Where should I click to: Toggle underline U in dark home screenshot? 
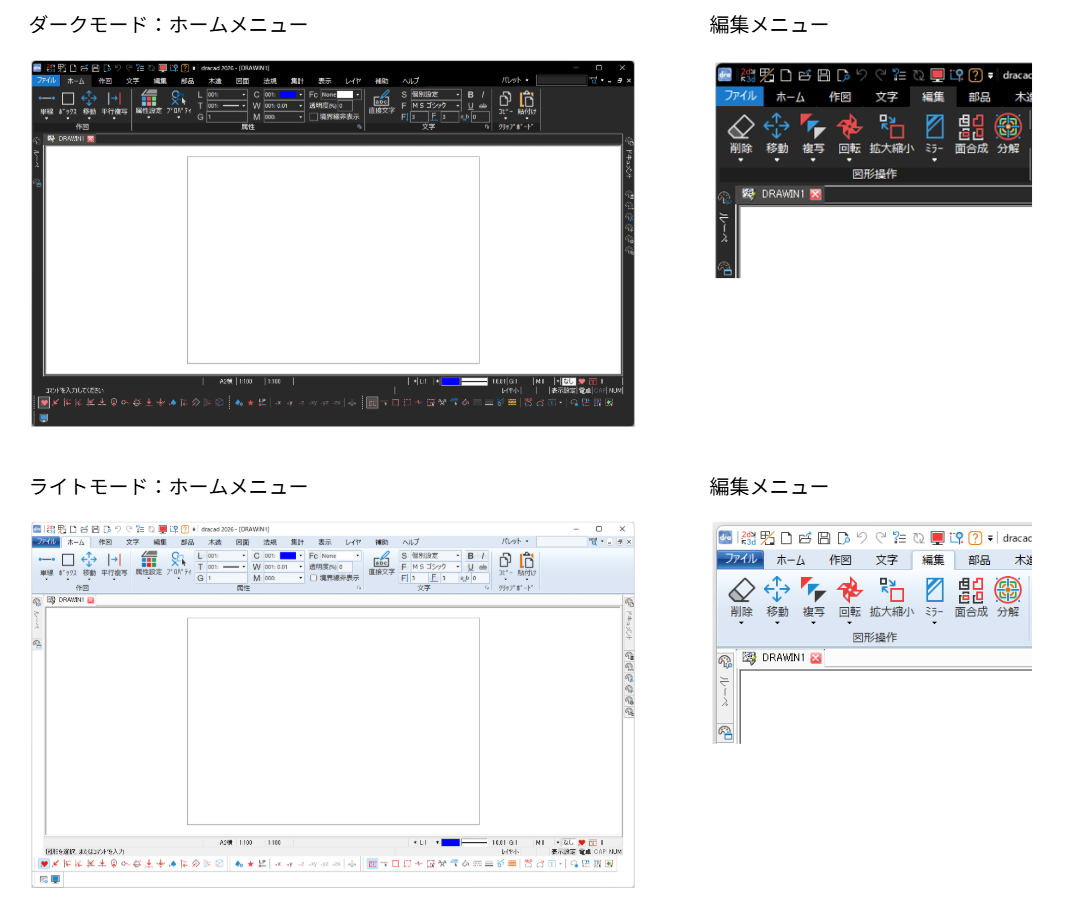point(471,106)
